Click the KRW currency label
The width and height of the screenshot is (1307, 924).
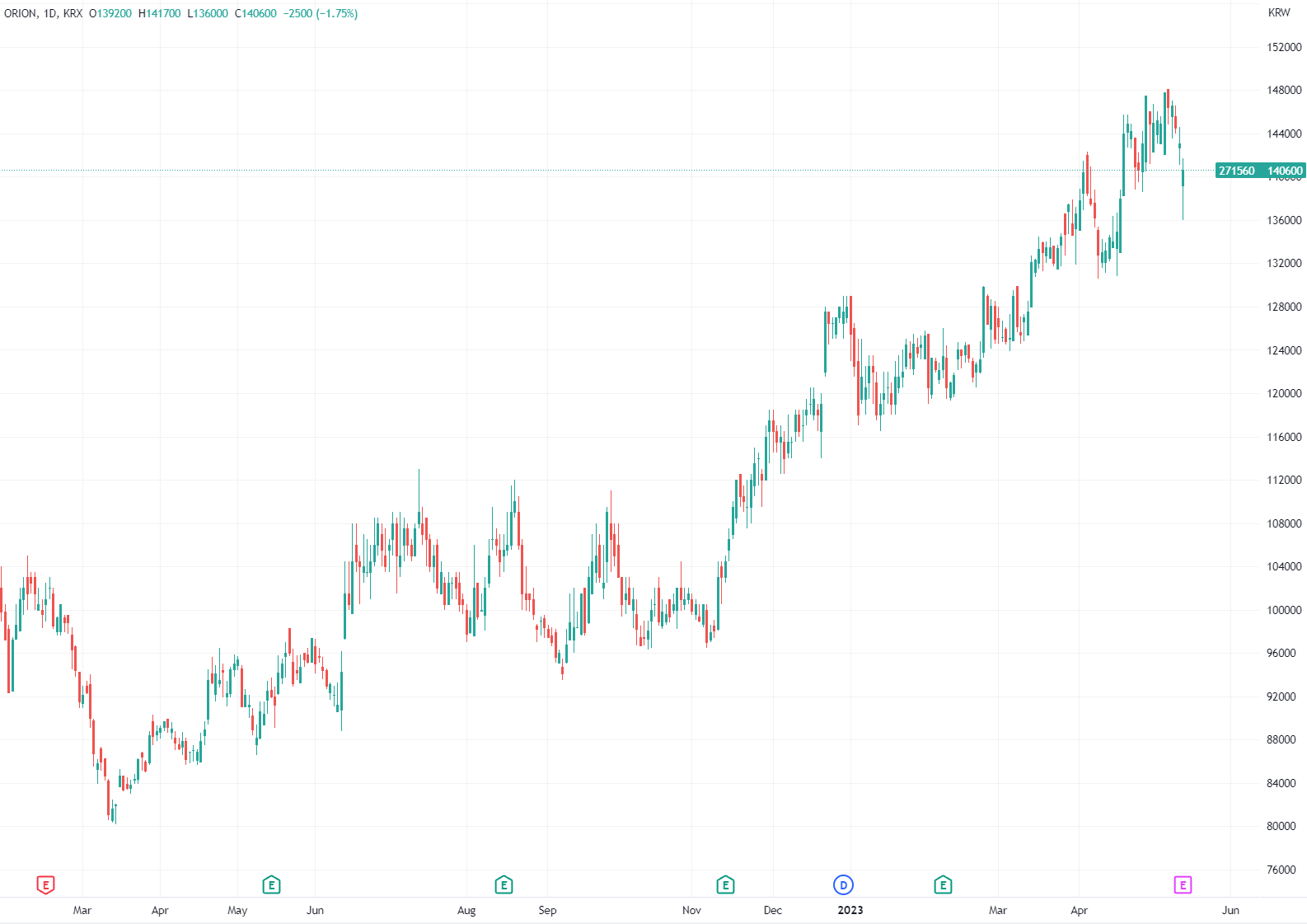pos(1279,12)
